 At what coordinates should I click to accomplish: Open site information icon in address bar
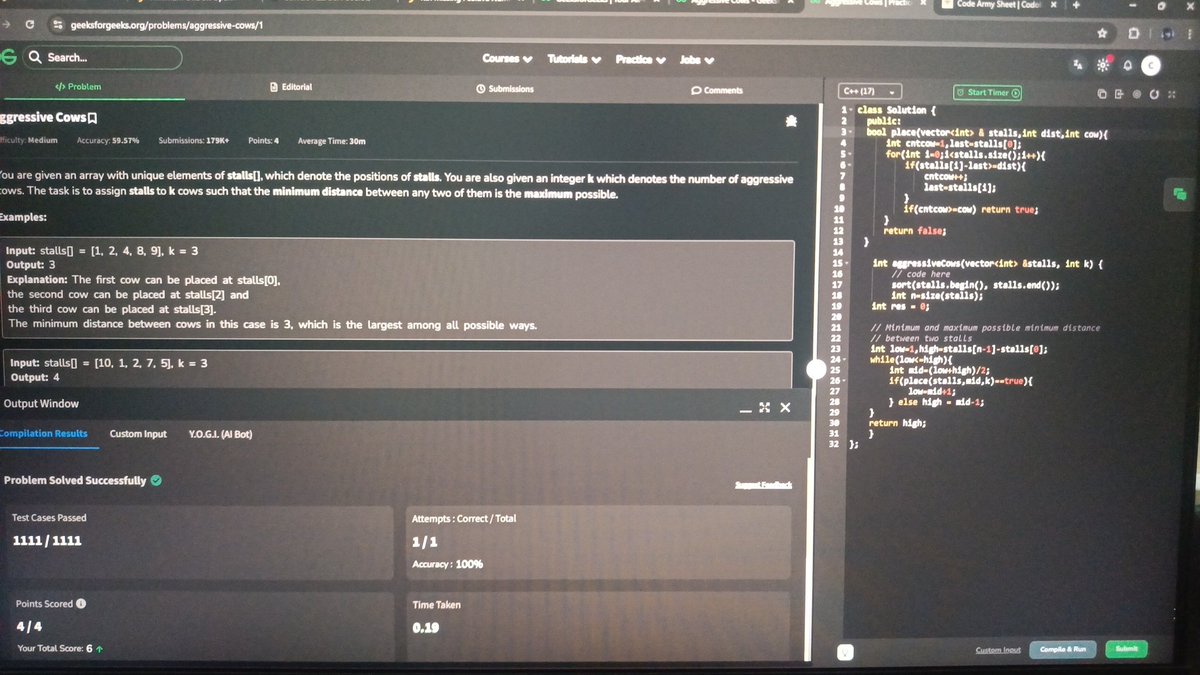pyautogui.click(x=57, y=24)
